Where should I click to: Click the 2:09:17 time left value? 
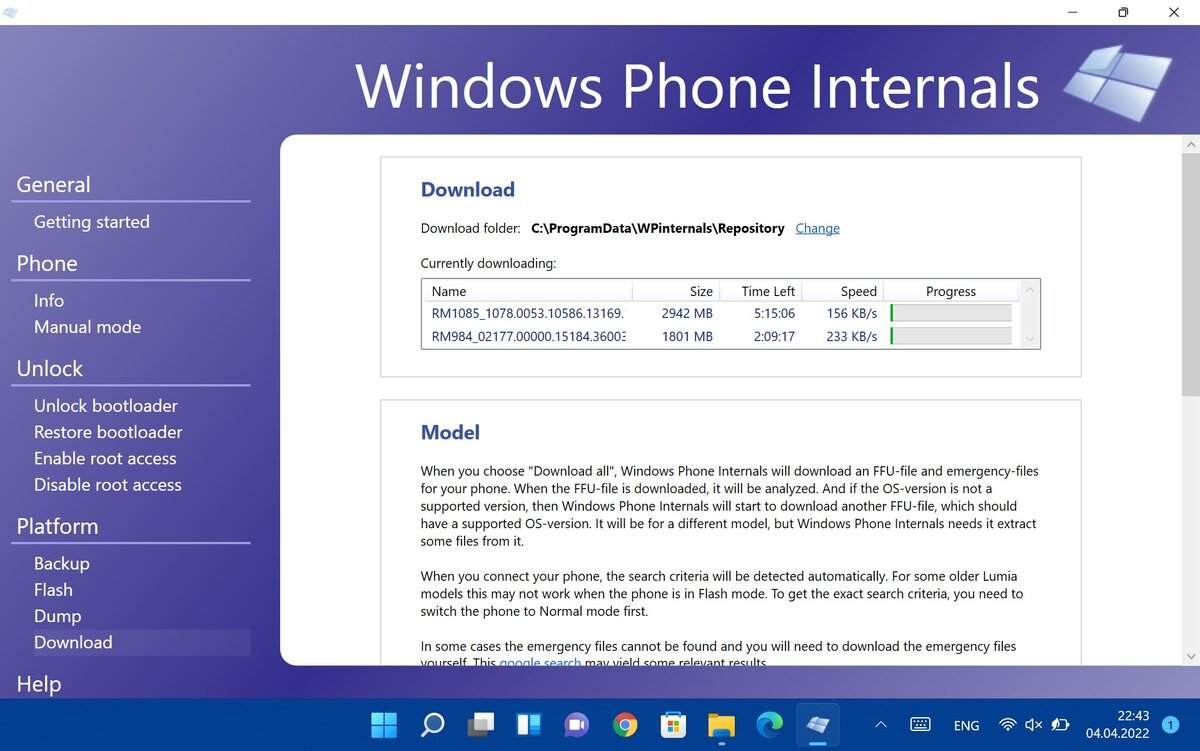(x=774, y=337)
